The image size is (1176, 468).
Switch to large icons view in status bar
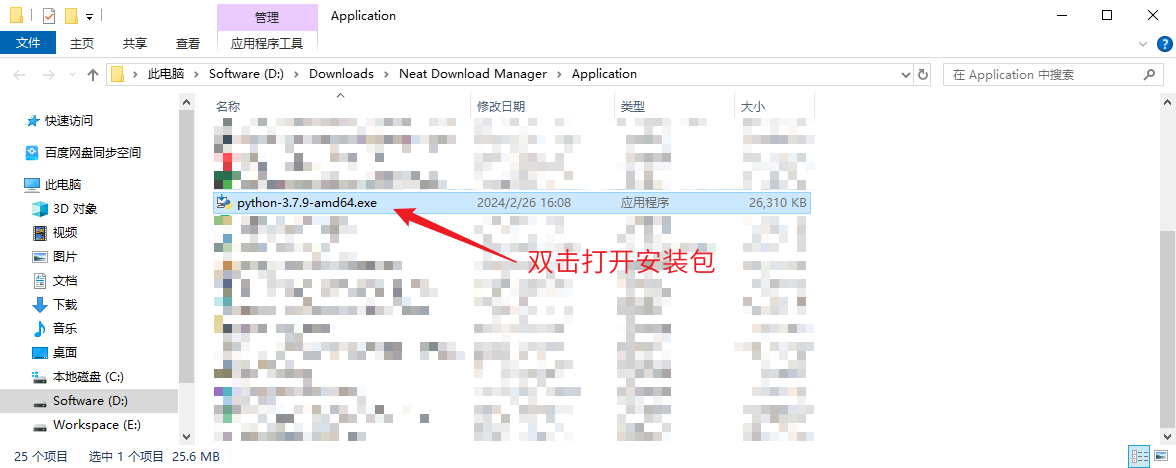point(1159,456)
